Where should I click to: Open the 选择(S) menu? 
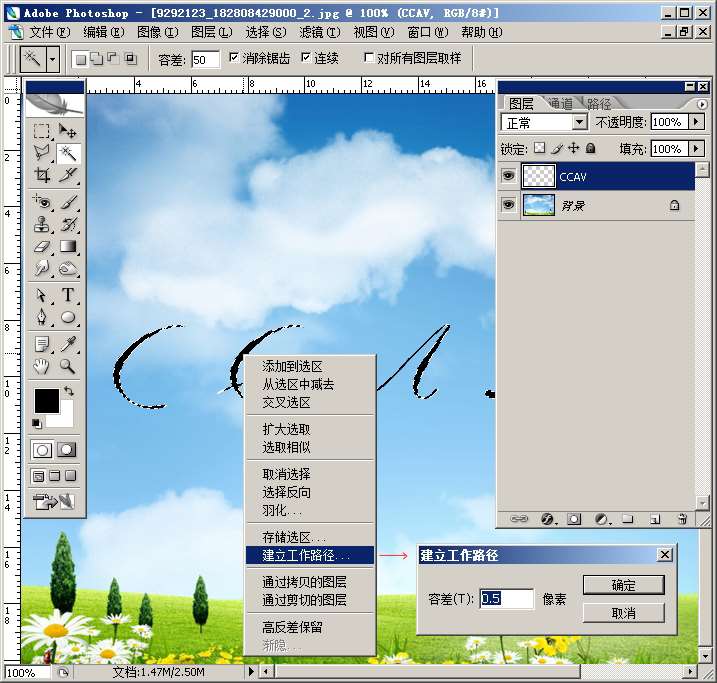[x=266, y=32]
